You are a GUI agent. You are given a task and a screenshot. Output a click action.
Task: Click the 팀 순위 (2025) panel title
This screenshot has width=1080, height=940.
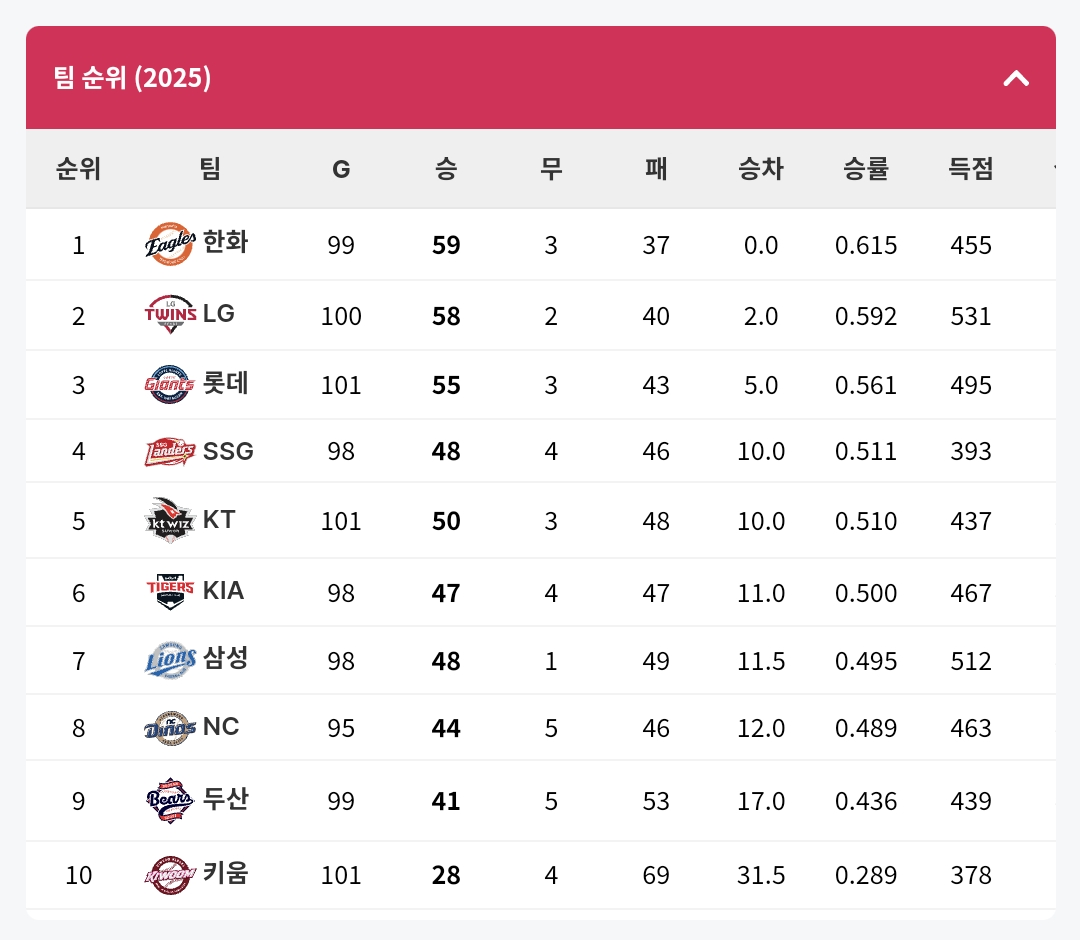tap(132, 78)
